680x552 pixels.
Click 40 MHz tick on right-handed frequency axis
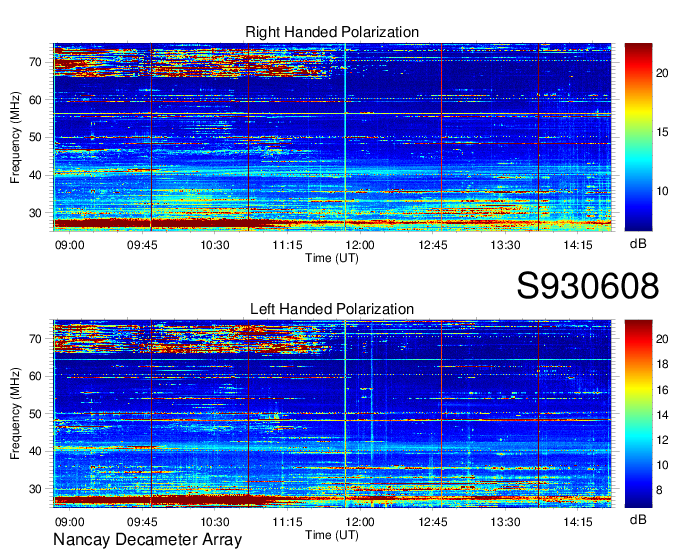(36, 175)
